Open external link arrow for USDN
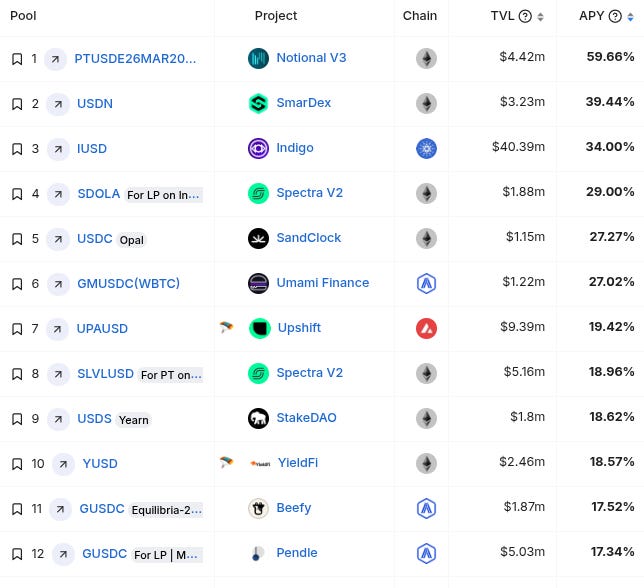Screen dimensions: 644x588 [x=58, y=104]
